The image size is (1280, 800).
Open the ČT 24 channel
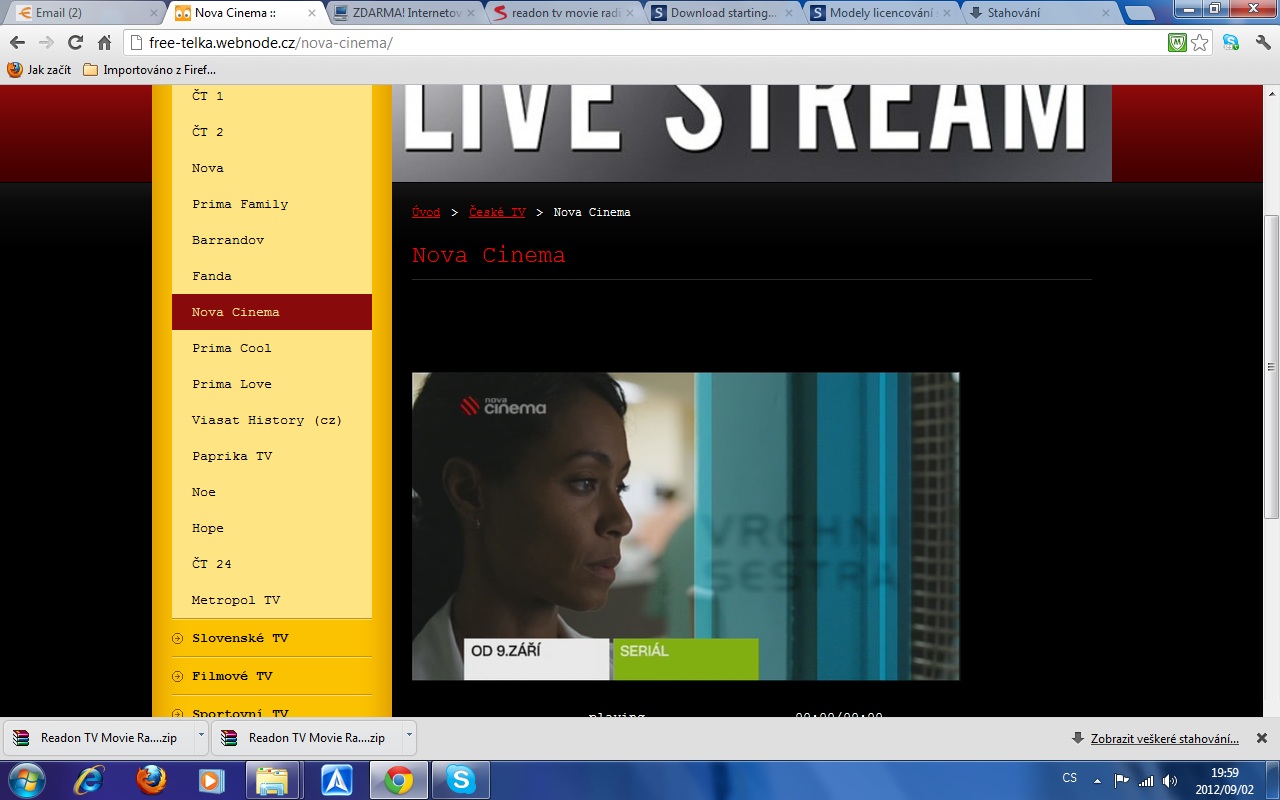[272, 564]
